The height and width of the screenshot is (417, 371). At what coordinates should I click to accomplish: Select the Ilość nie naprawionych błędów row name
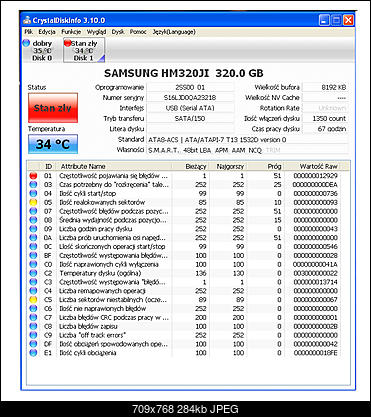click(103, 309)
